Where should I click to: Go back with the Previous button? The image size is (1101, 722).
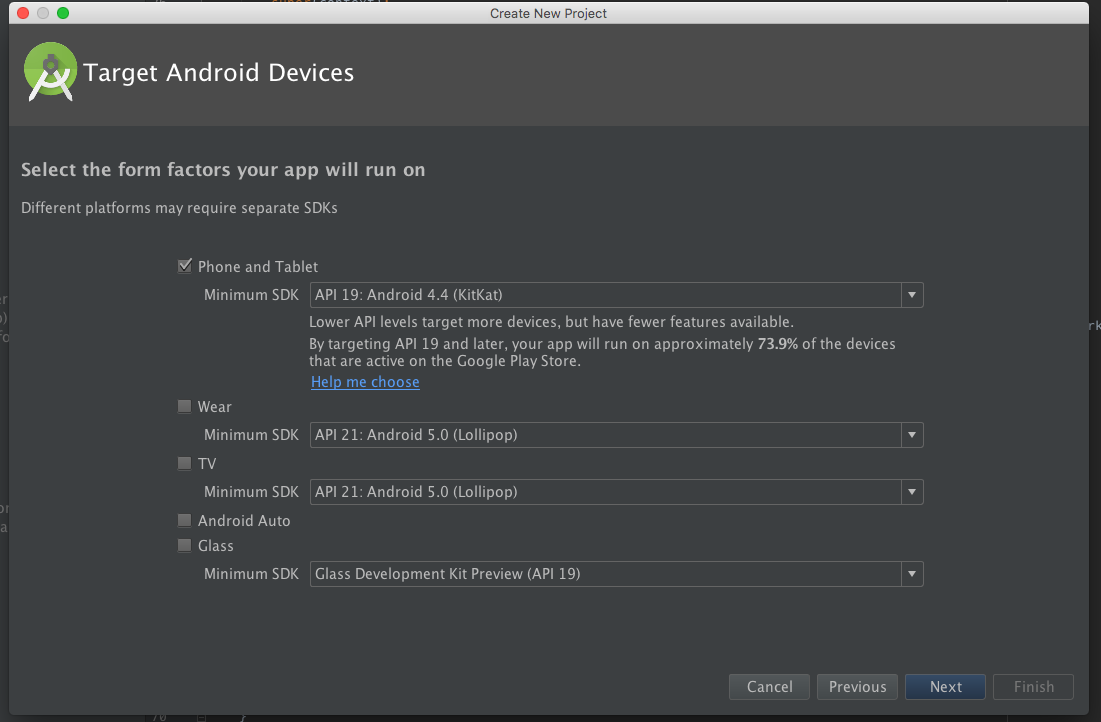[x=857, y=687]
